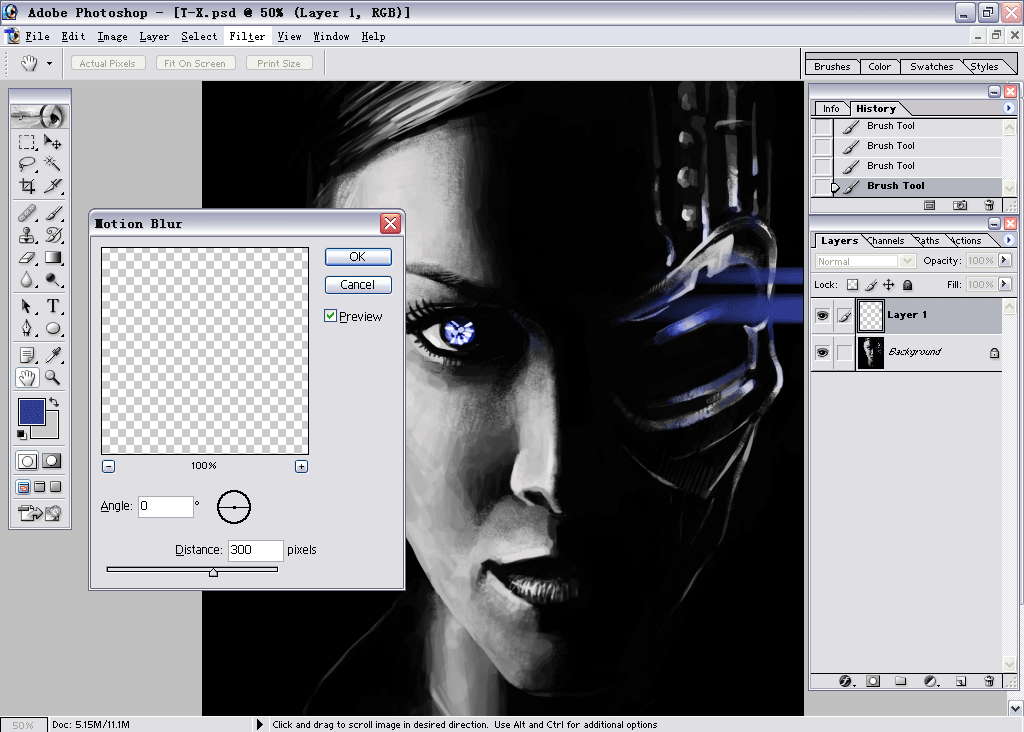The width and height of the screenshot is (1024, 732).
Task: Select the Healing Brush tool
Action: [x=27, y=213]
